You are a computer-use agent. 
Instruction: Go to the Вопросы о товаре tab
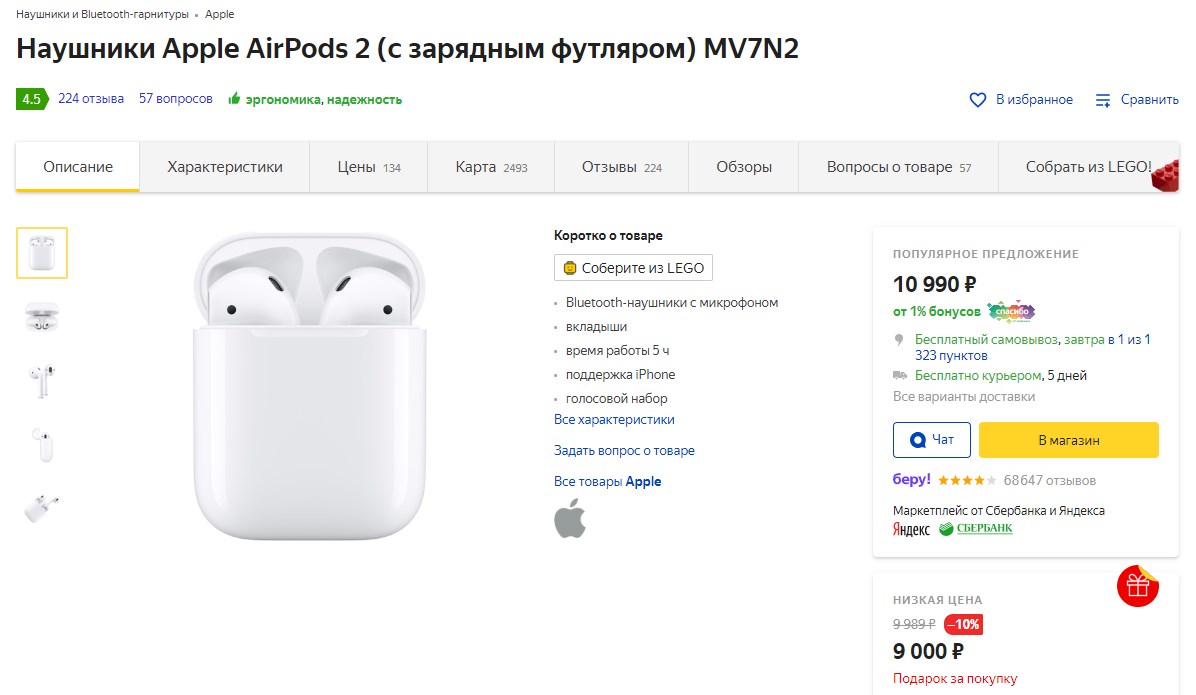point(898,167)
